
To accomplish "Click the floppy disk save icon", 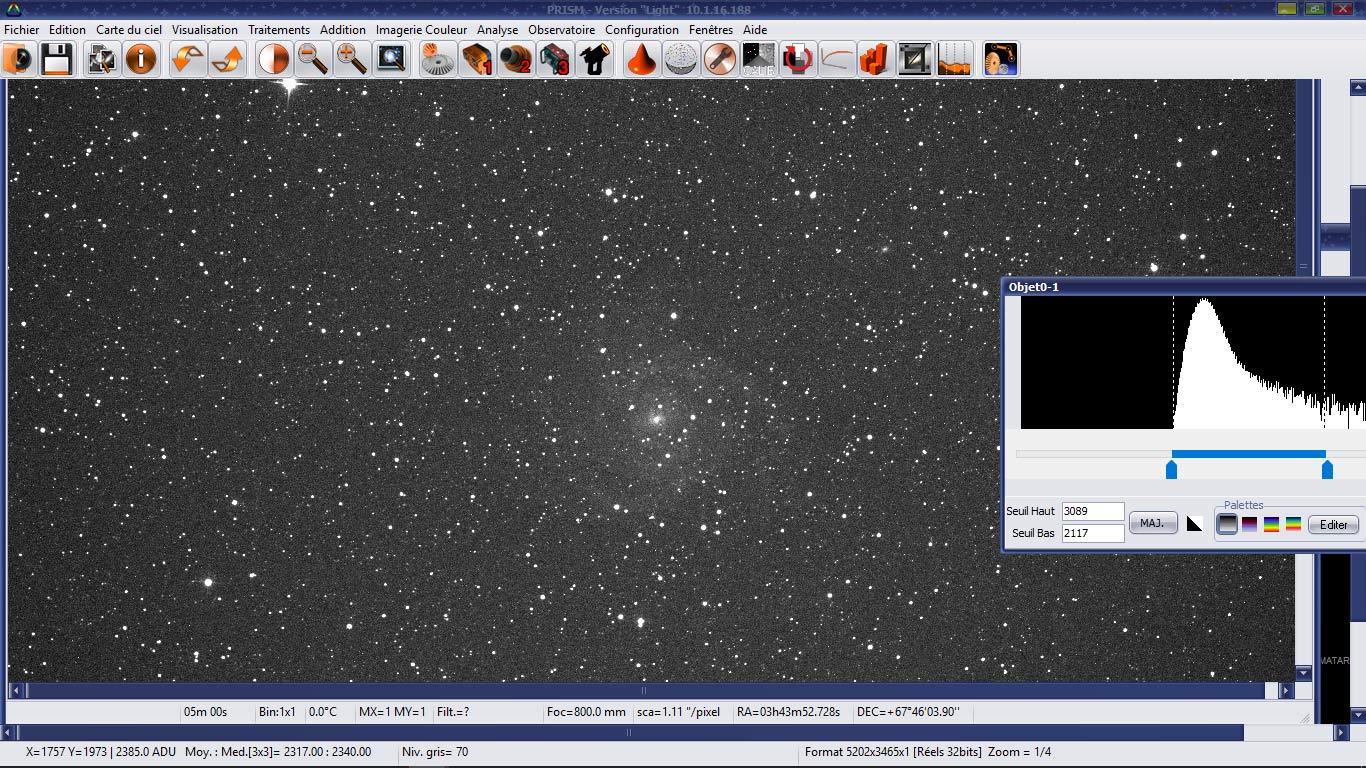I will [56, 59].
